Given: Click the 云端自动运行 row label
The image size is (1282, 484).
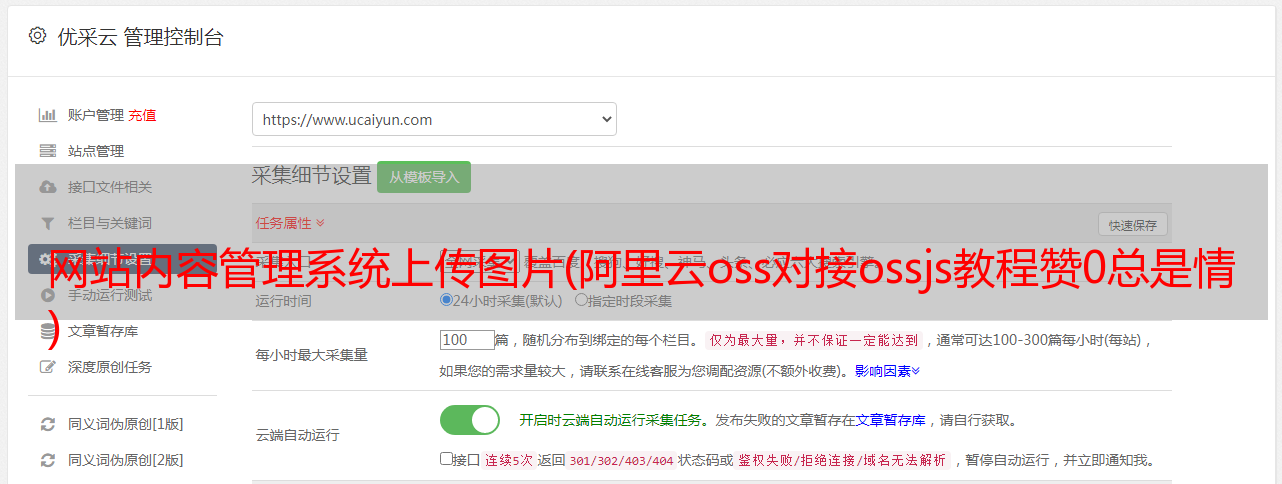Looking at the screenshot, I should (297, 435).
